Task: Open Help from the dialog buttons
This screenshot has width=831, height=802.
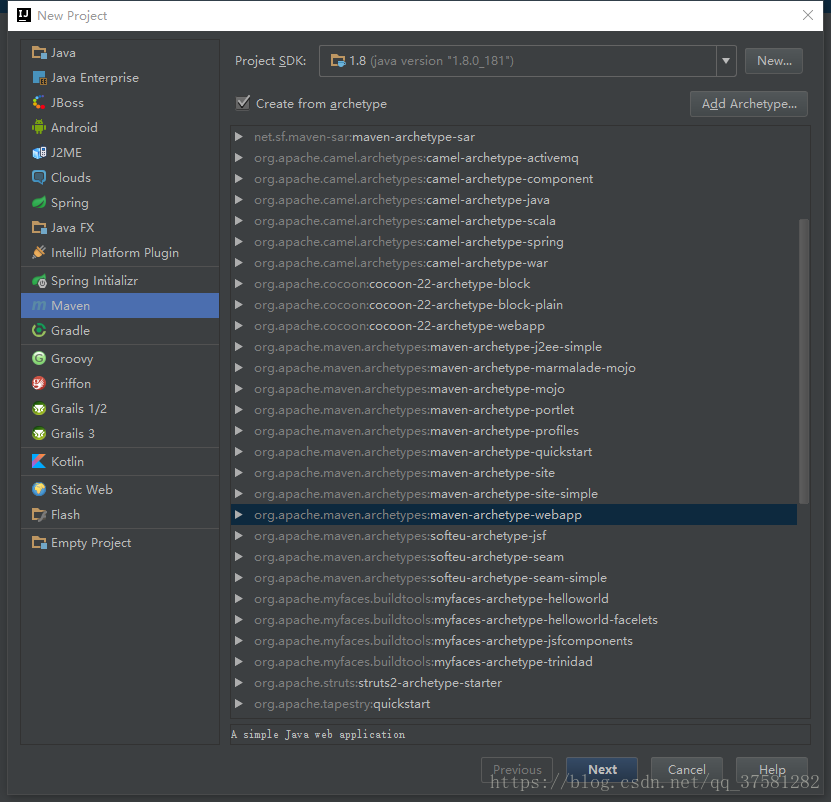Action: pos(772,770)
